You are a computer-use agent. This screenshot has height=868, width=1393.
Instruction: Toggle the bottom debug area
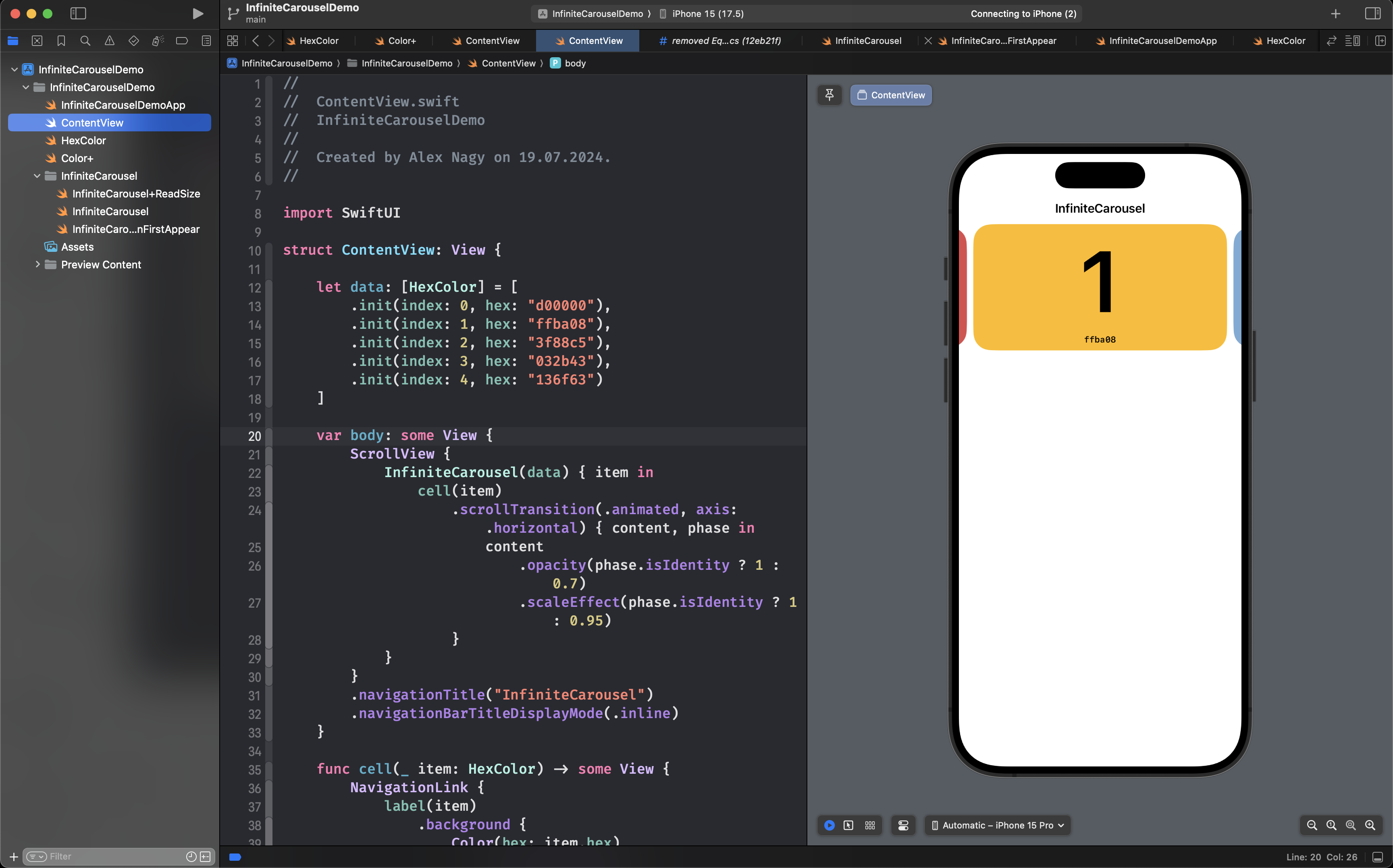[1377, 857]
